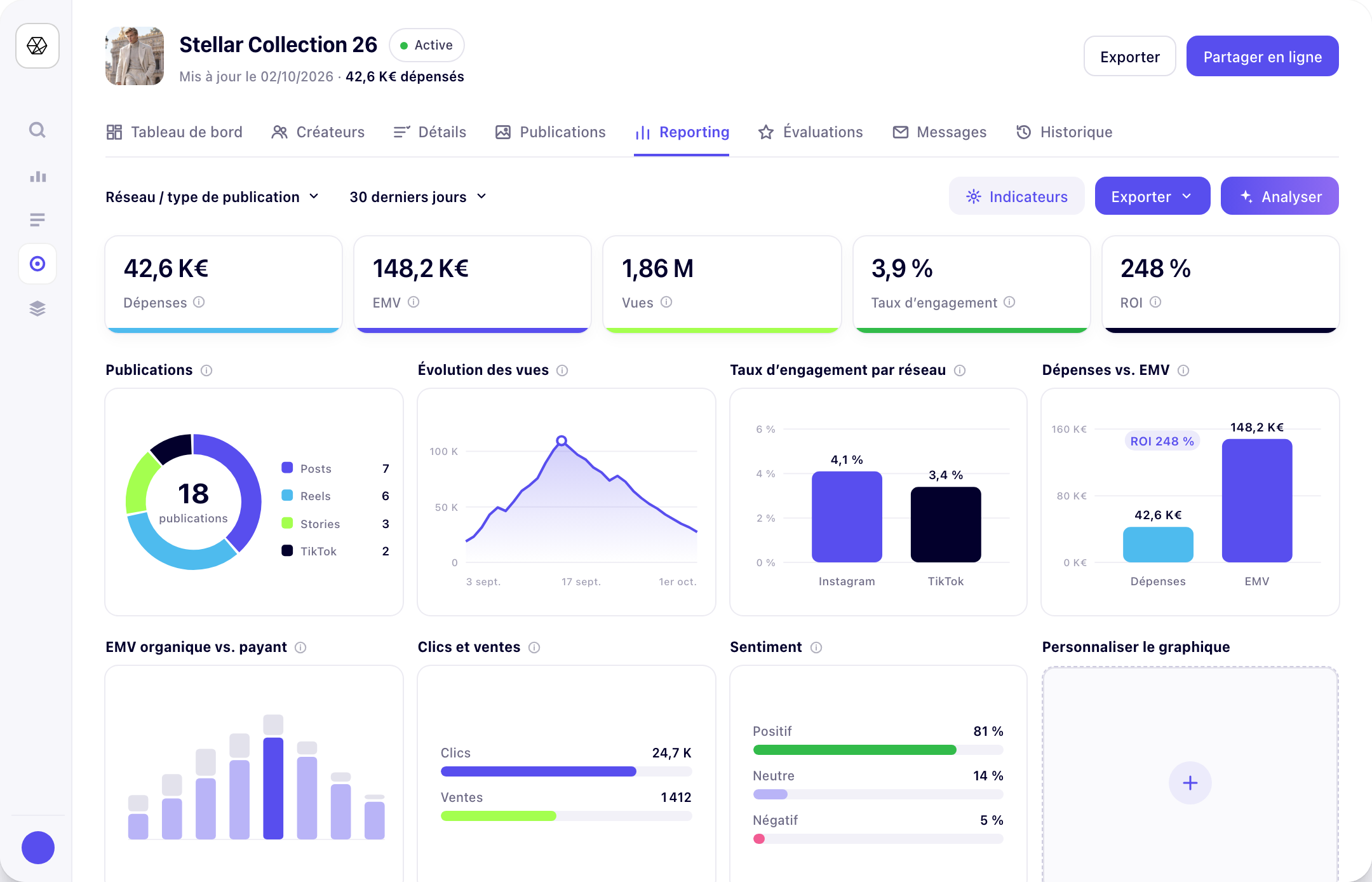
Task: Expand Réseau / type de publication dropdown
Action: click(212, 197)
